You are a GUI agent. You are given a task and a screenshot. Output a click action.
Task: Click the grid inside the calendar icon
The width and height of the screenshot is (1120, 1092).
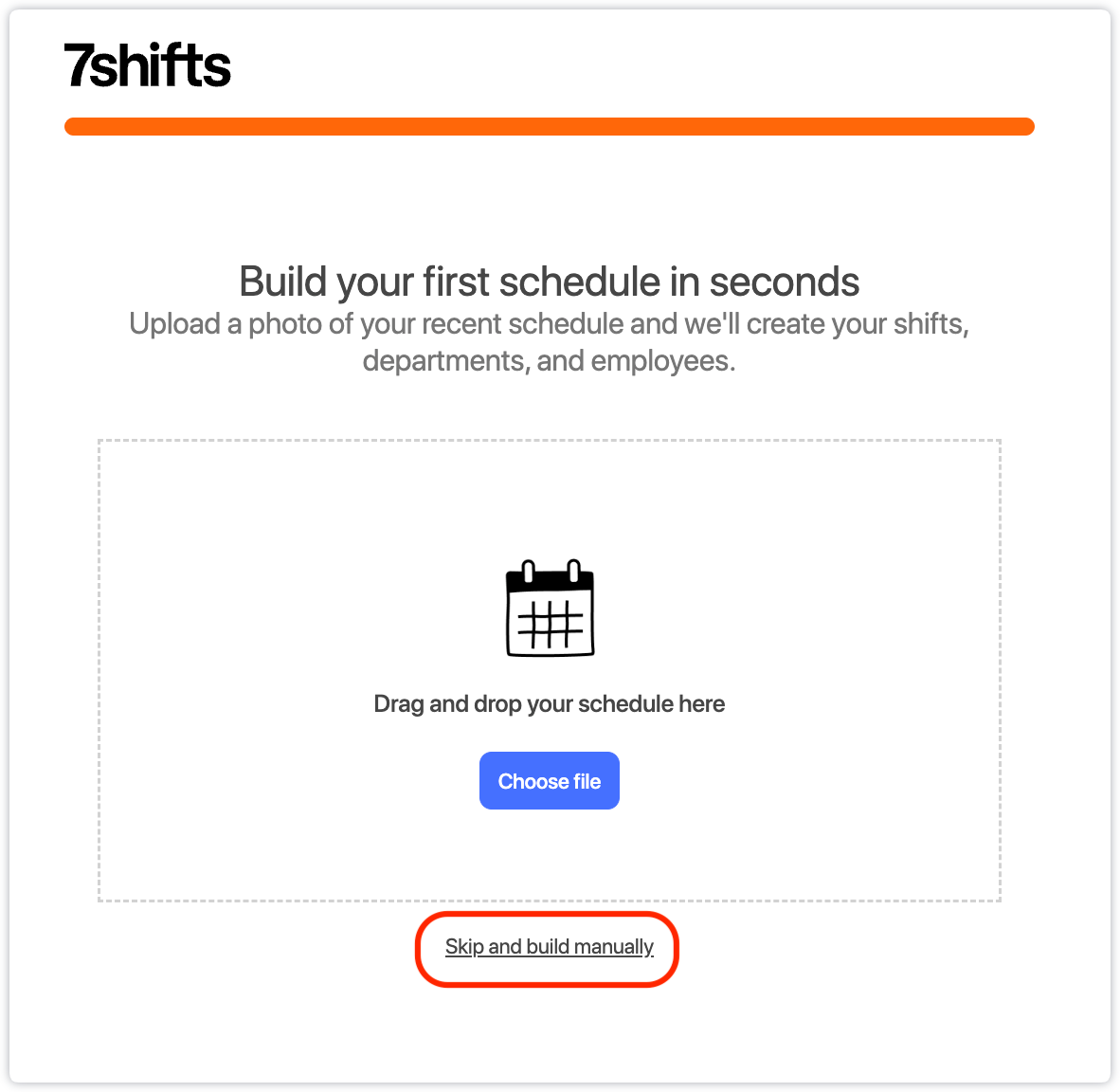tap(550, 625)
